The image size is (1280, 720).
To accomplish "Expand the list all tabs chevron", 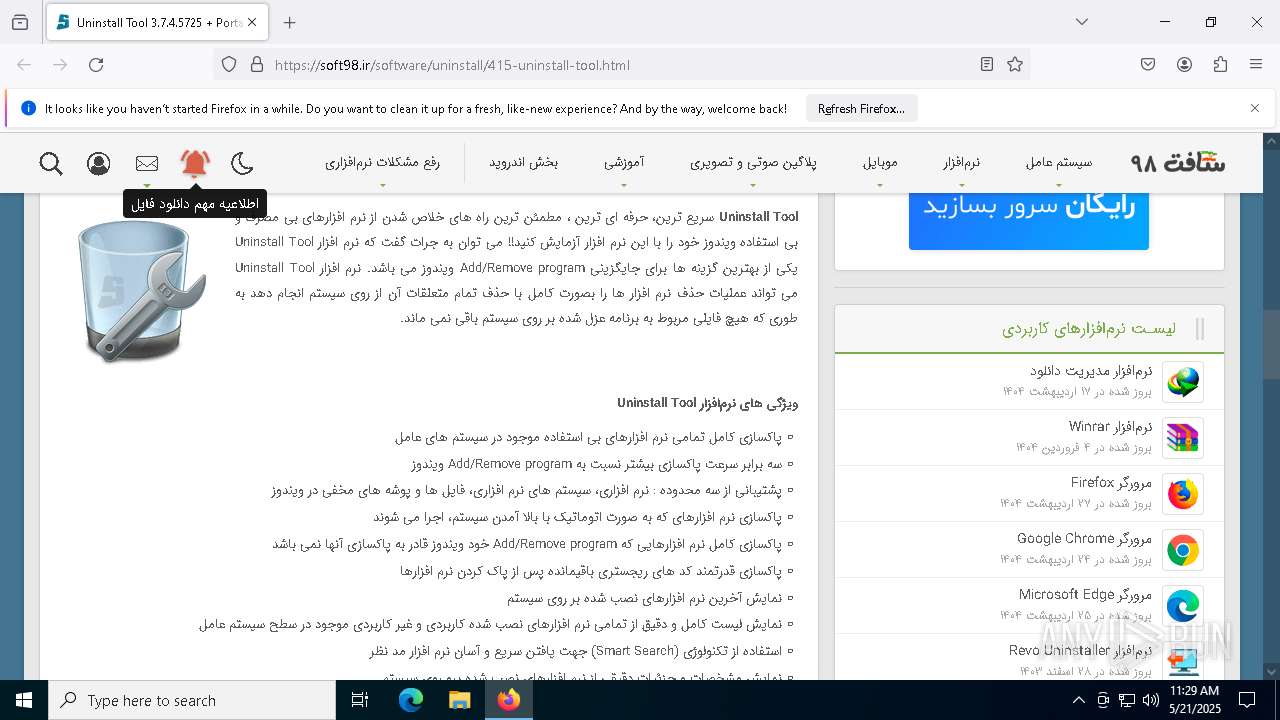I will pos(1081,22).
